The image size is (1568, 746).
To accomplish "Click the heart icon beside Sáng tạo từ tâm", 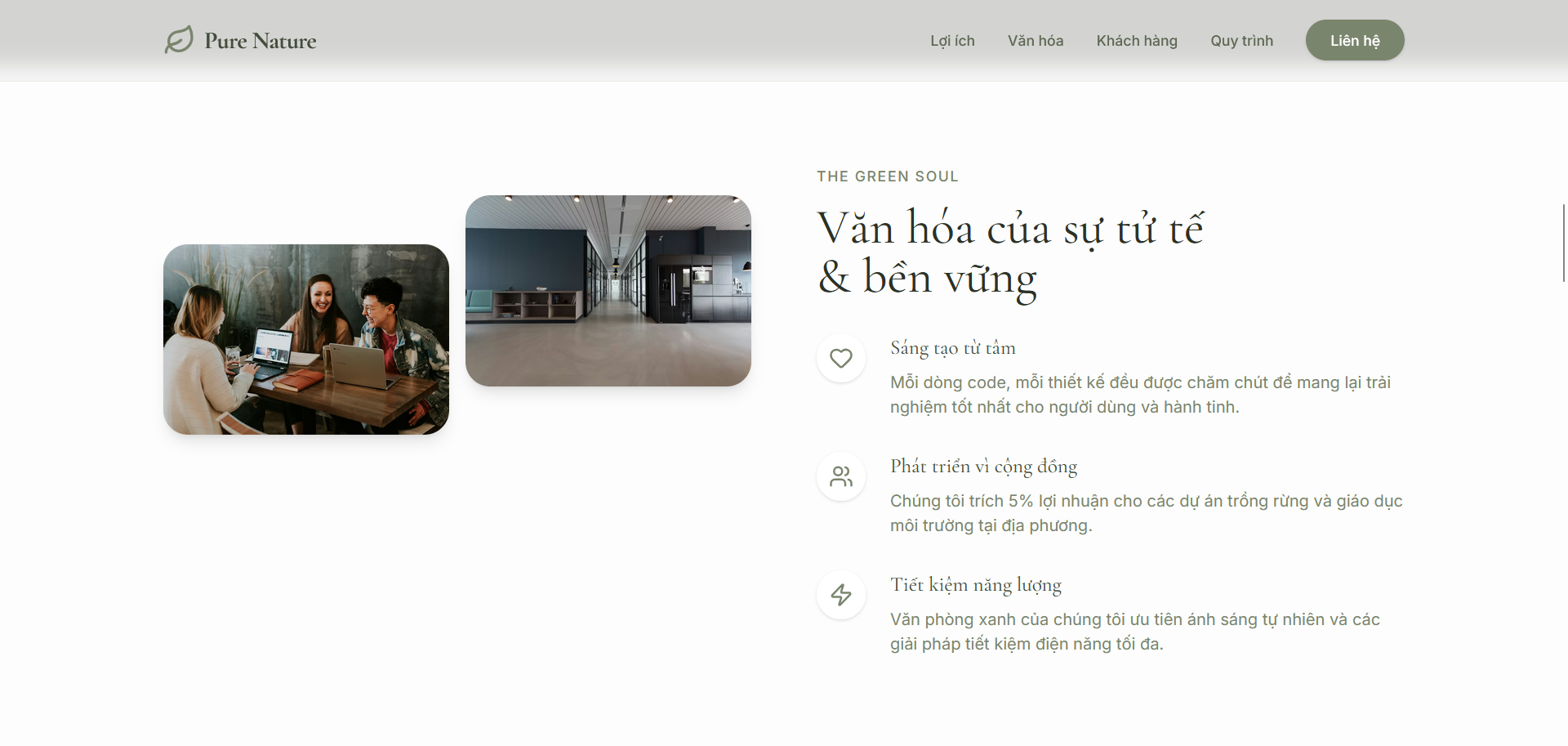I will click(x=840, y=358).
